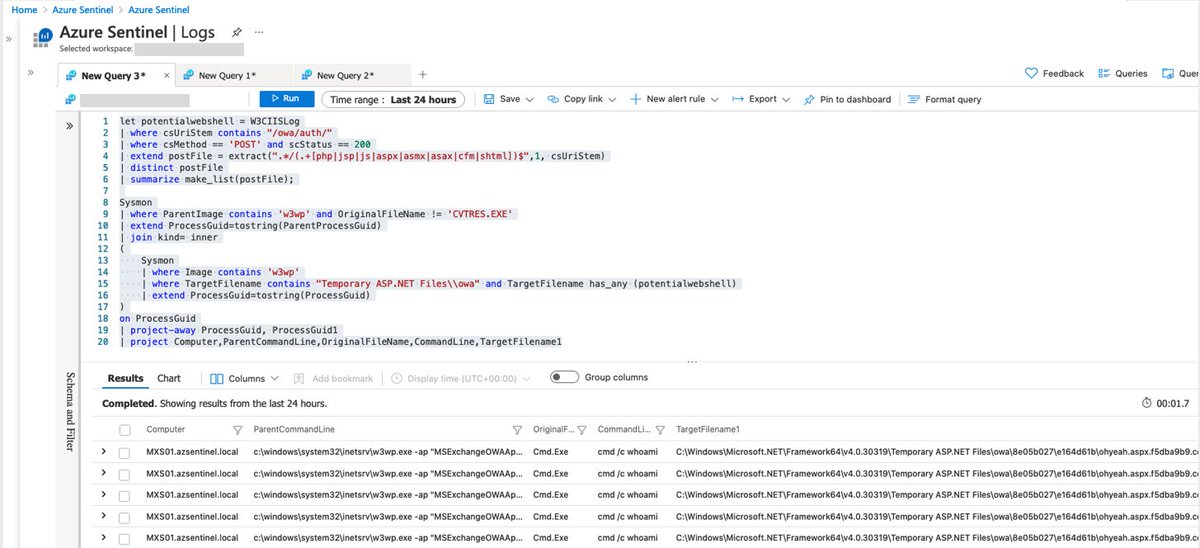Sort by the Computer column header
This screenshot has width=1200, height=548.
tap(165, 430)
